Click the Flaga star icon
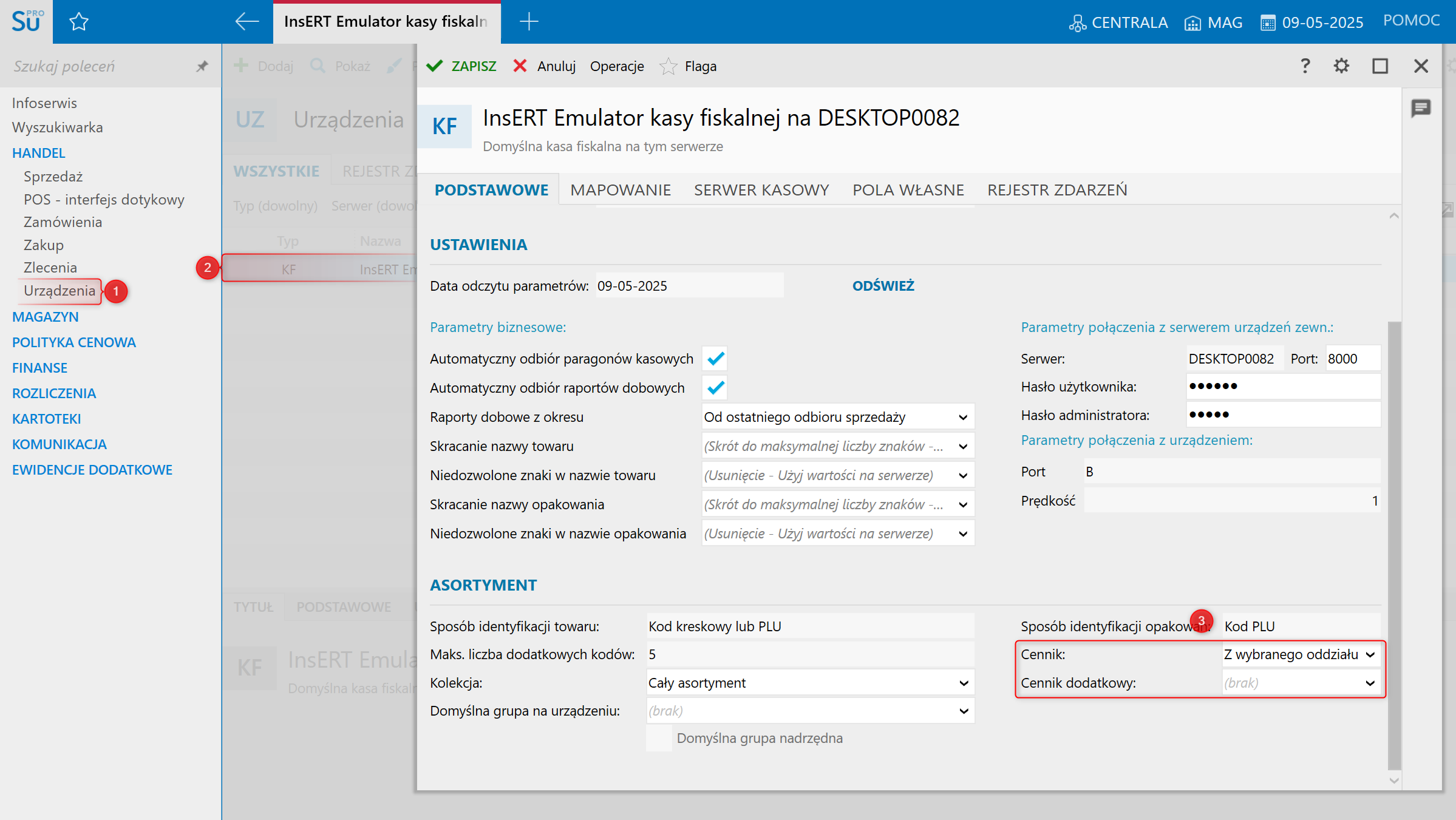The height and width of the screenshot is (820, 1456). (668, 66)
